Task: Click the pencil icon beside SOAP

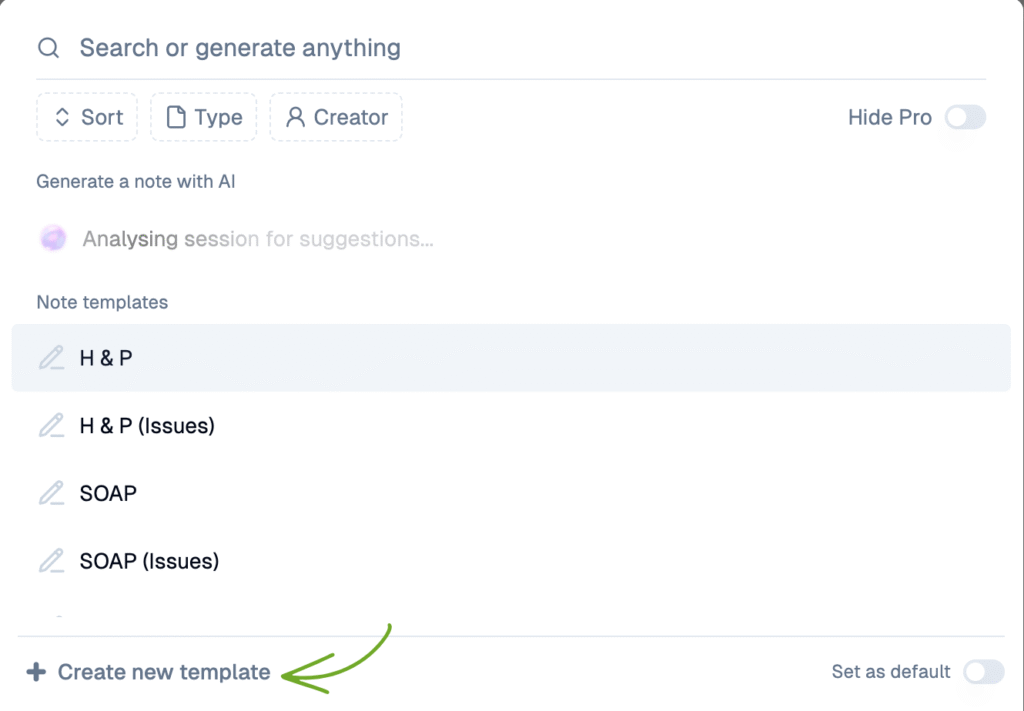Action: click(x=51, y=494)
